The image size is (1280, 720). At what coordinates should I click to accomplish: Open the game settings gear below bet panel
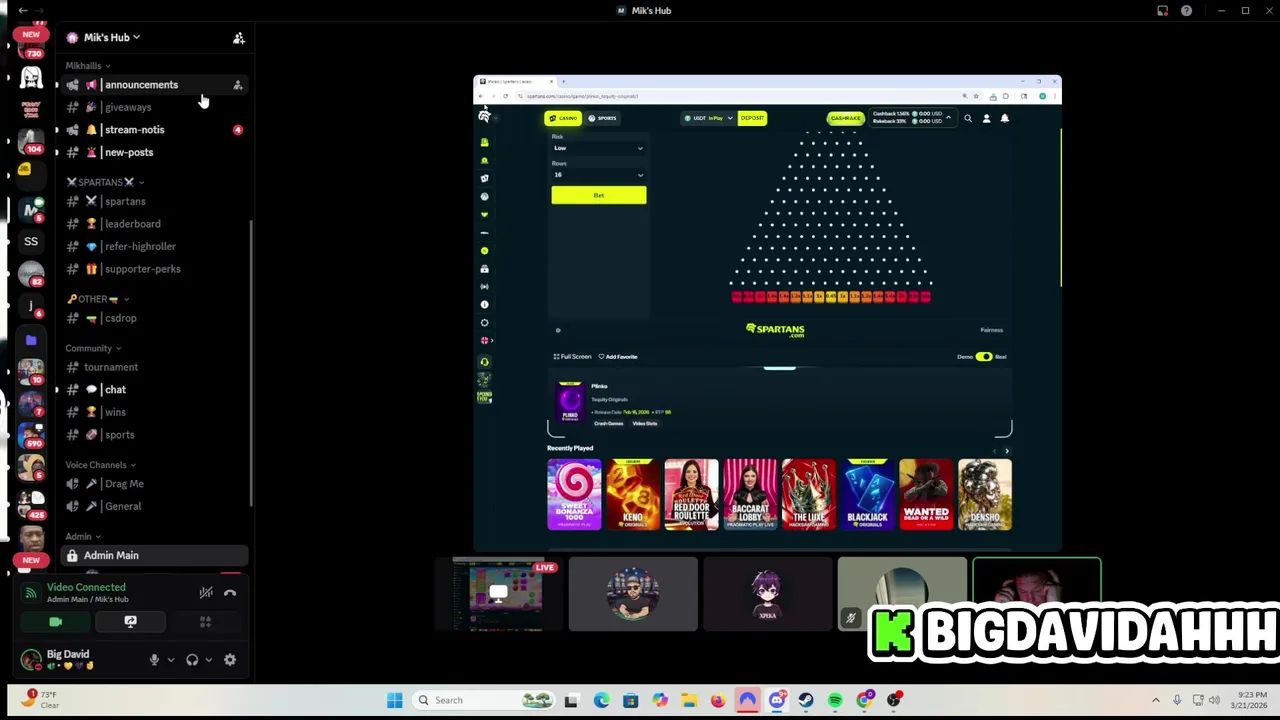tap(558, 330)
